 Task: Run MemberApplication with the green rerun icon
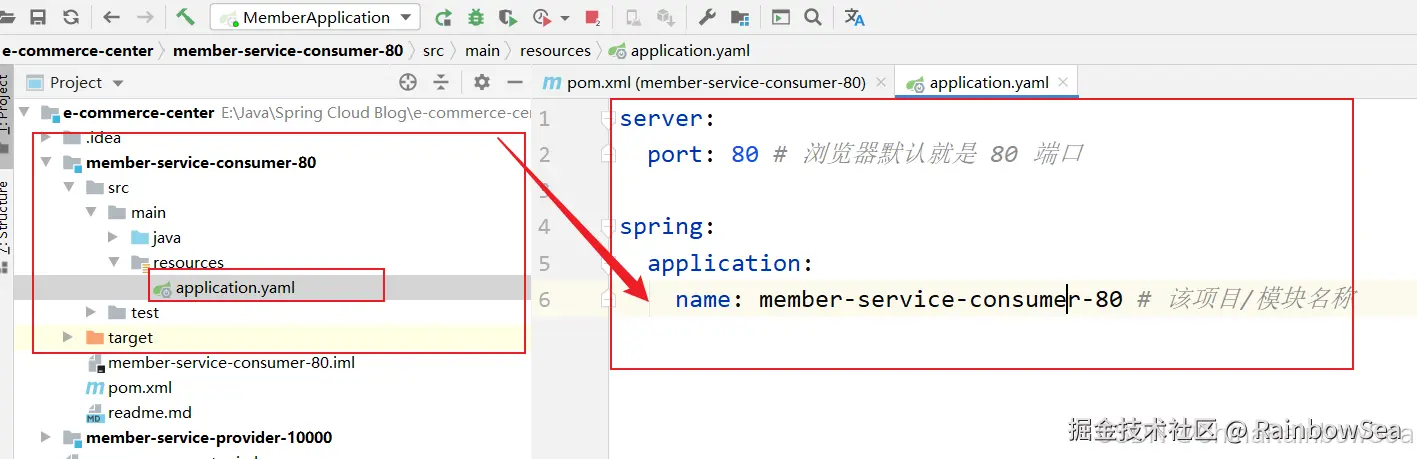[x=443, y=17]
